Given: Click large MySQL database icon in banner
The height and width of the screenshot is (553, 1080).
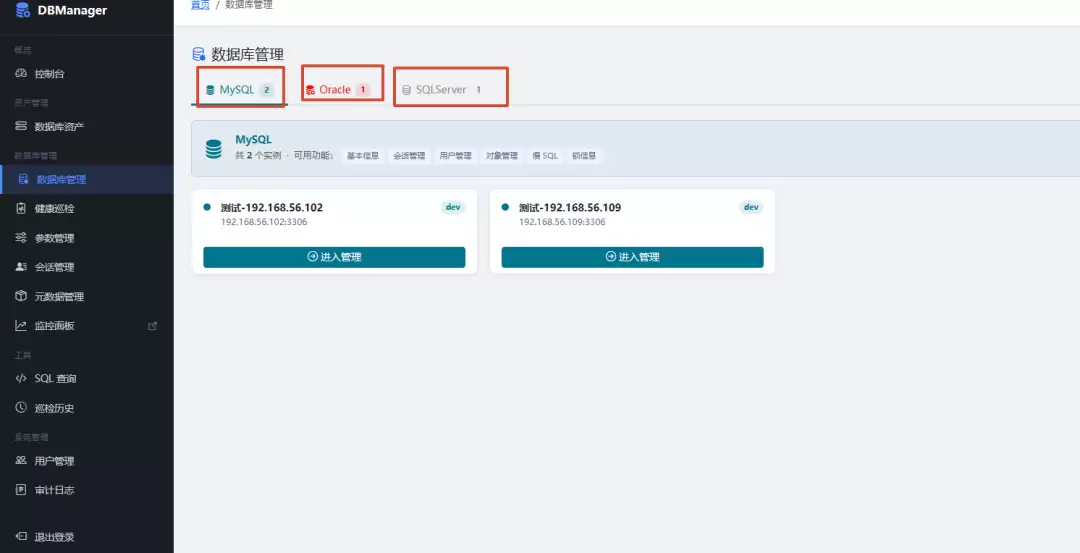Looking at the screenshot, I should point(214,149).
